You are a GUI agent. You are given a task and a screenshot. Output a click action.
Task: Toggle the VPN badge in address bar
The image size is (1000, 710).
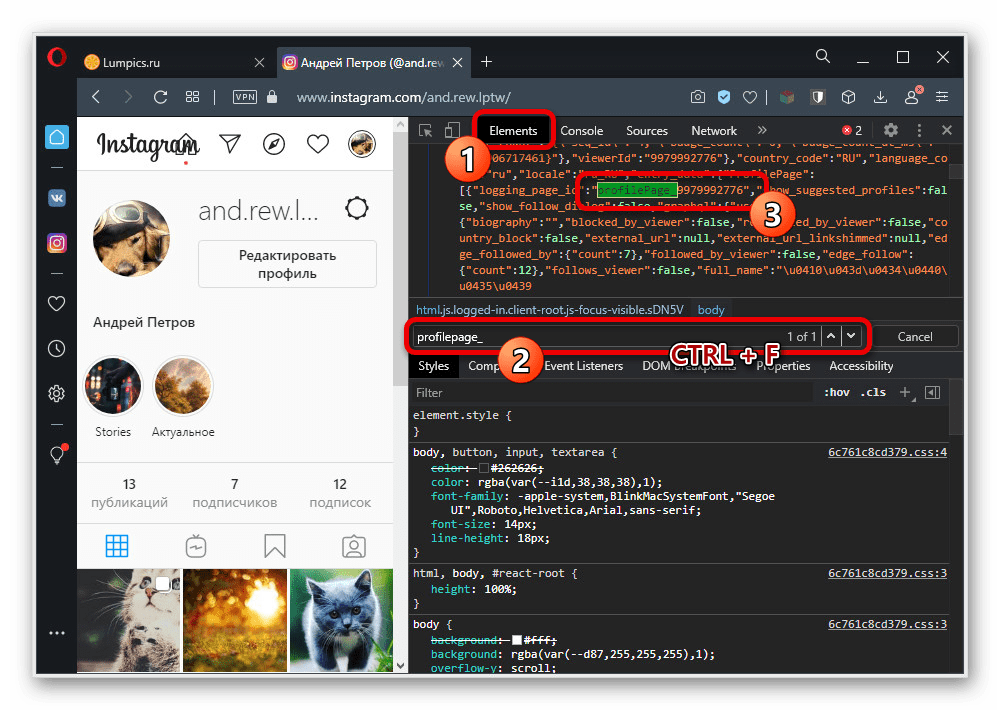click(x=244, y=97)
